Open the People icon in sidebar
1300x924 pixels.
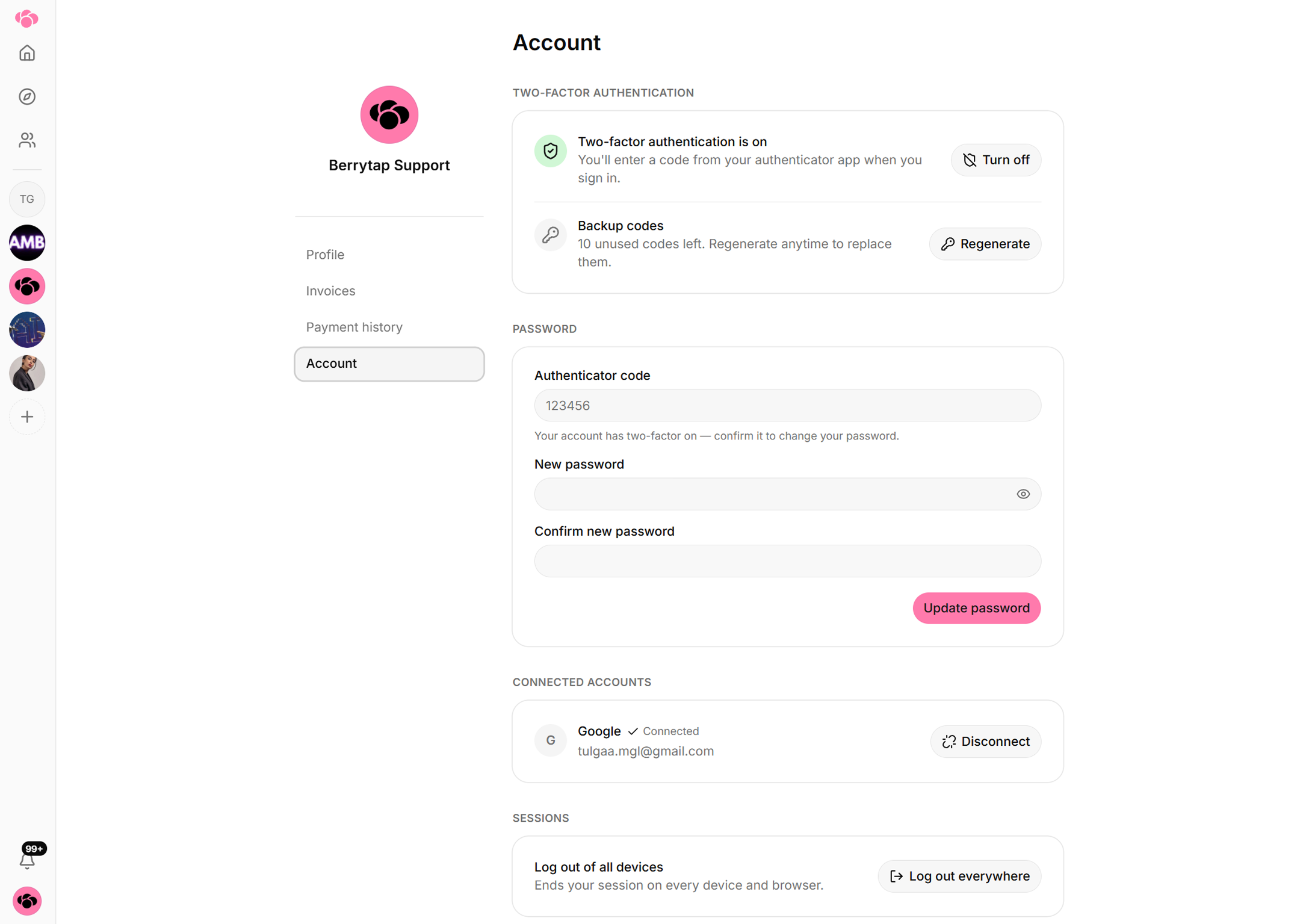[x=27, y=140]
